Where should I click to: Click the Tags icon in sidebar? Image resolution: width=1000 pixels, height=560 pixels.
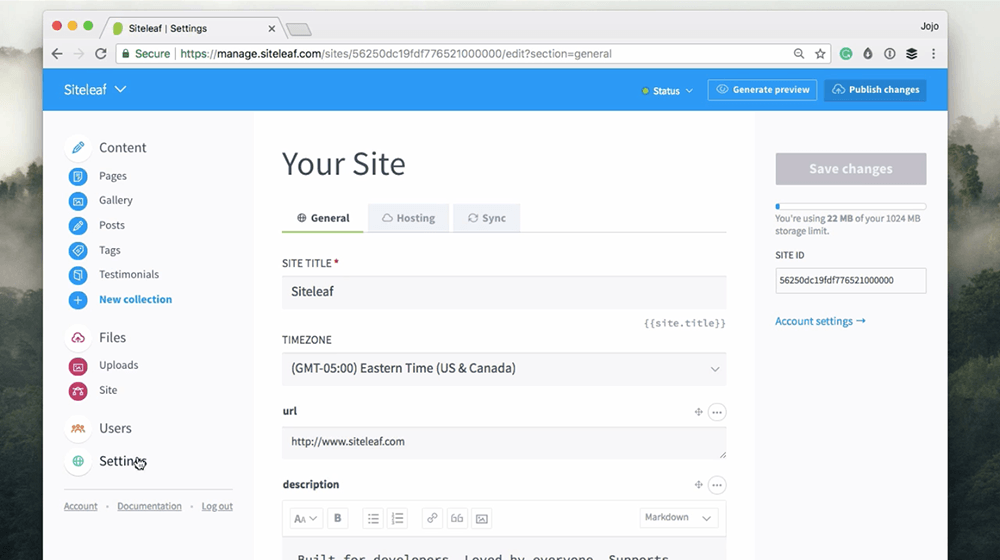click(x=78, y=251)
